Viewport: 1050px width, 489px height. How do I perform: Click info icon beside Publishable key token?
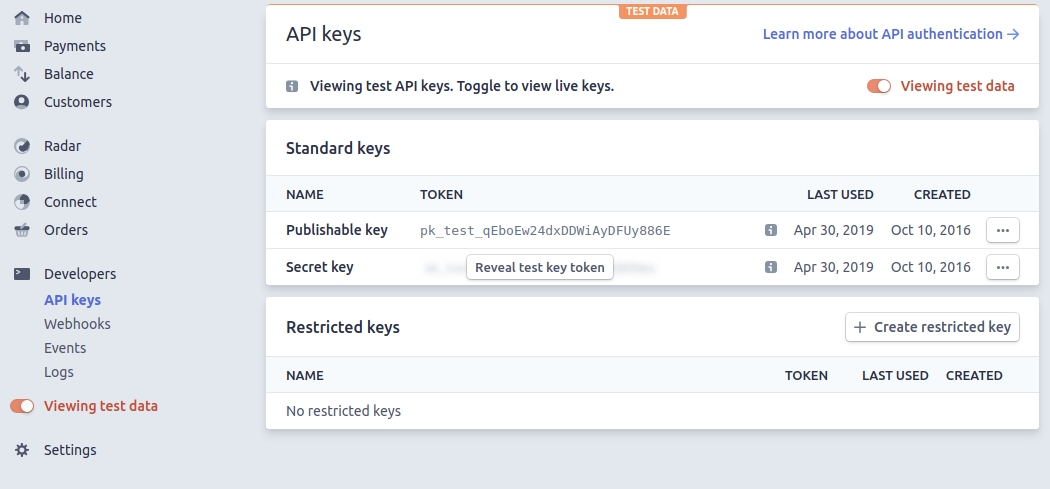coord(771,230)
